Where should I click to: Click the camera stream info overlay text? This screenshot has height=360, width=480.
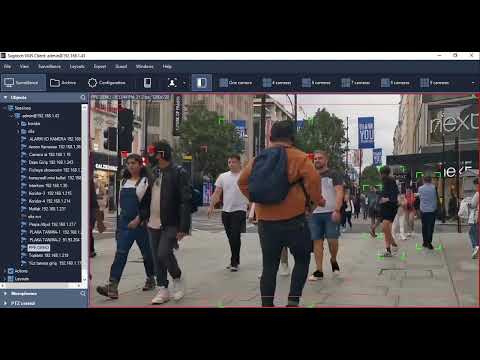pos(130,97)
